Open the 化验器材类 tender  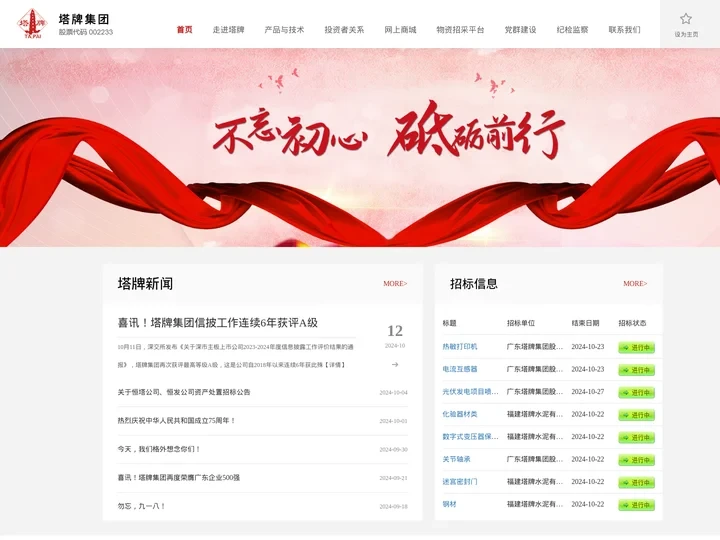pyautogui.click(x=460, y=414)
